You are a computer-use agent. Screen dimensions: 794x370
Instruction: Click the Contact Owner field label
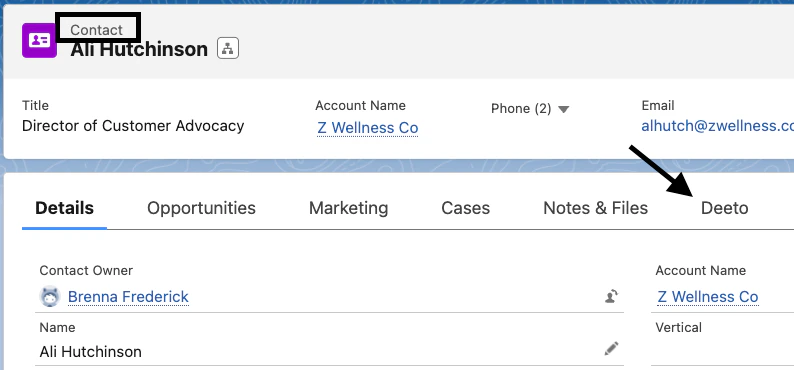[86, 270]
